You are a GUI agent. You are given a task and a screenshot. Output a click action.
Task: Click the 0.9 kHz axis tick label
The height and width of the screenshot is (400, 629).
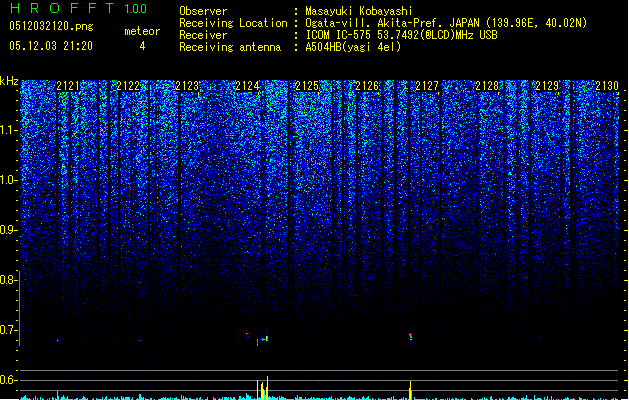[9, 230]
